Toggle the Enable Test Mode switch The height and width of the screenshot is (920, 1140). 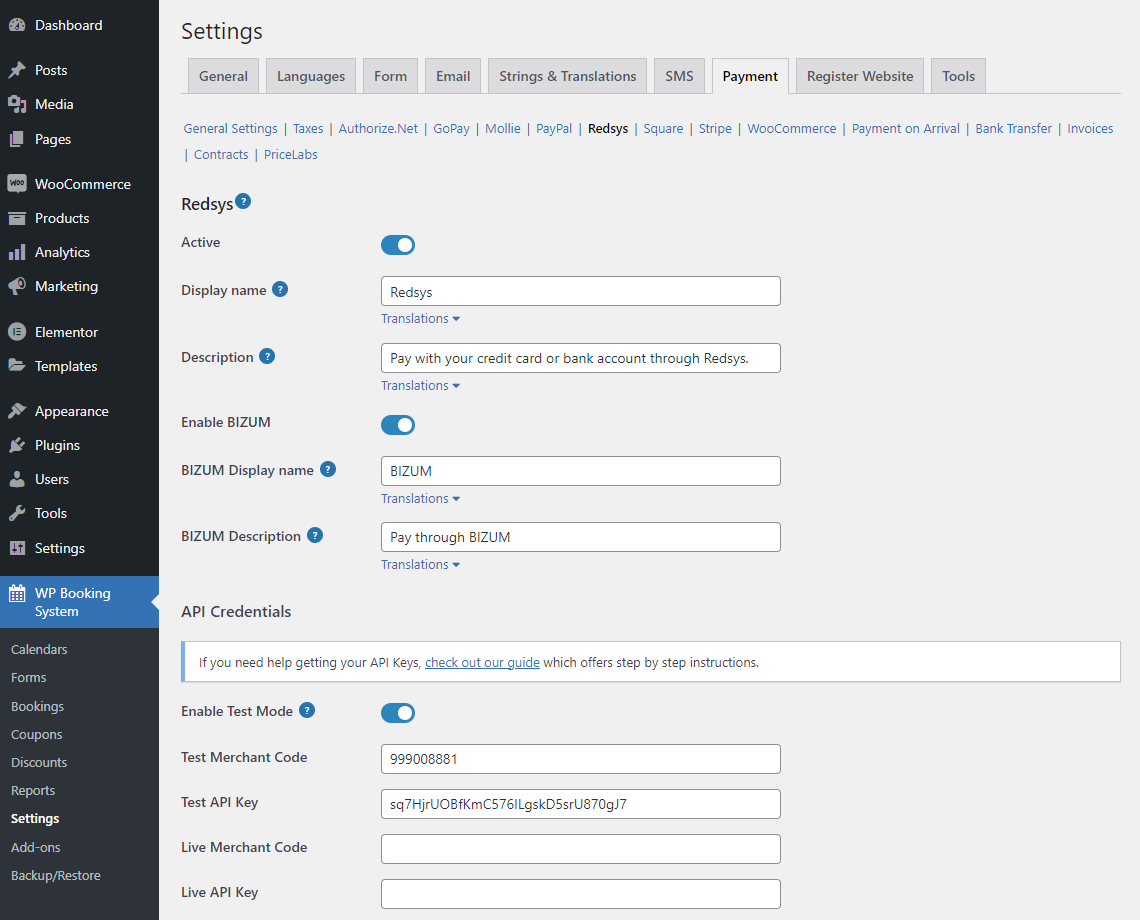click(x=398, y=713)
